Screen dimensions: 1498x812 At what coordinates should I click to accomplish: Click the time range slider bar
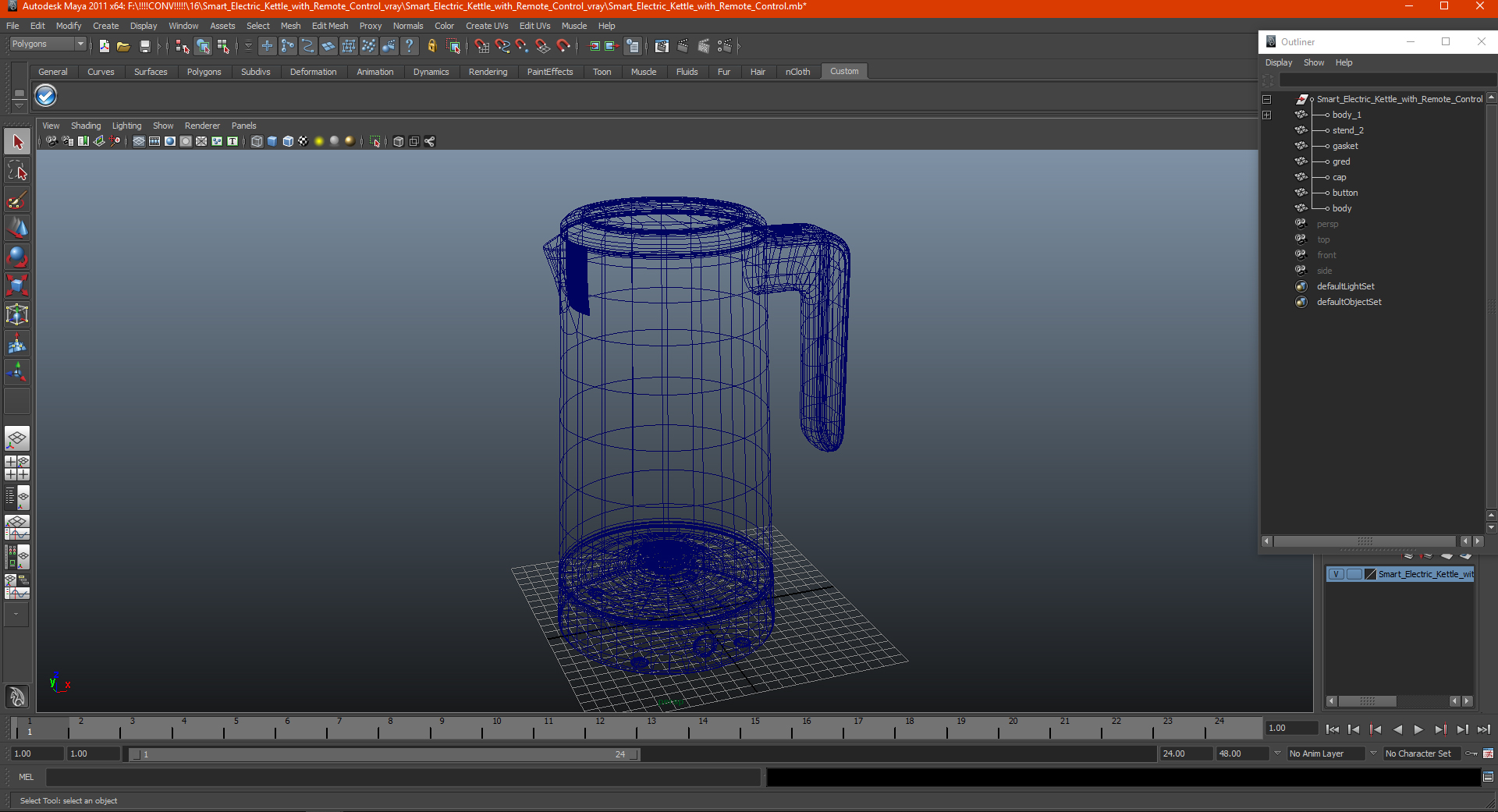pyautogui.click(x=384, y=754)
